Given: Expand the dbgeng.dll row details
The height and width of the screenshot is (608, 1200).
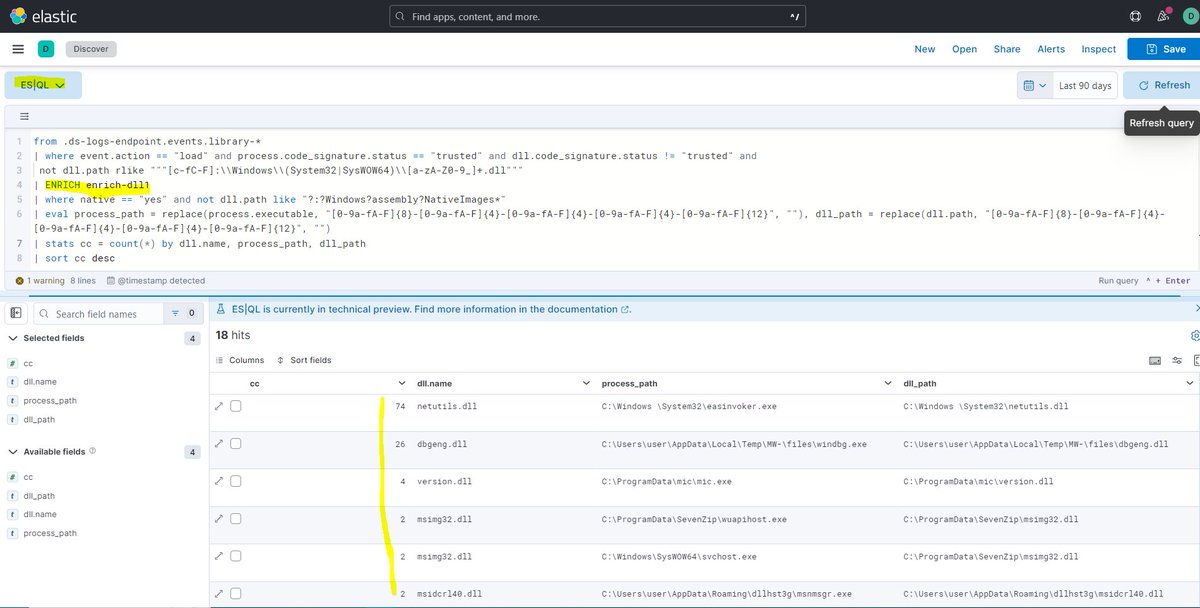Looking at the screenshot, I should (x=219, y=443).
